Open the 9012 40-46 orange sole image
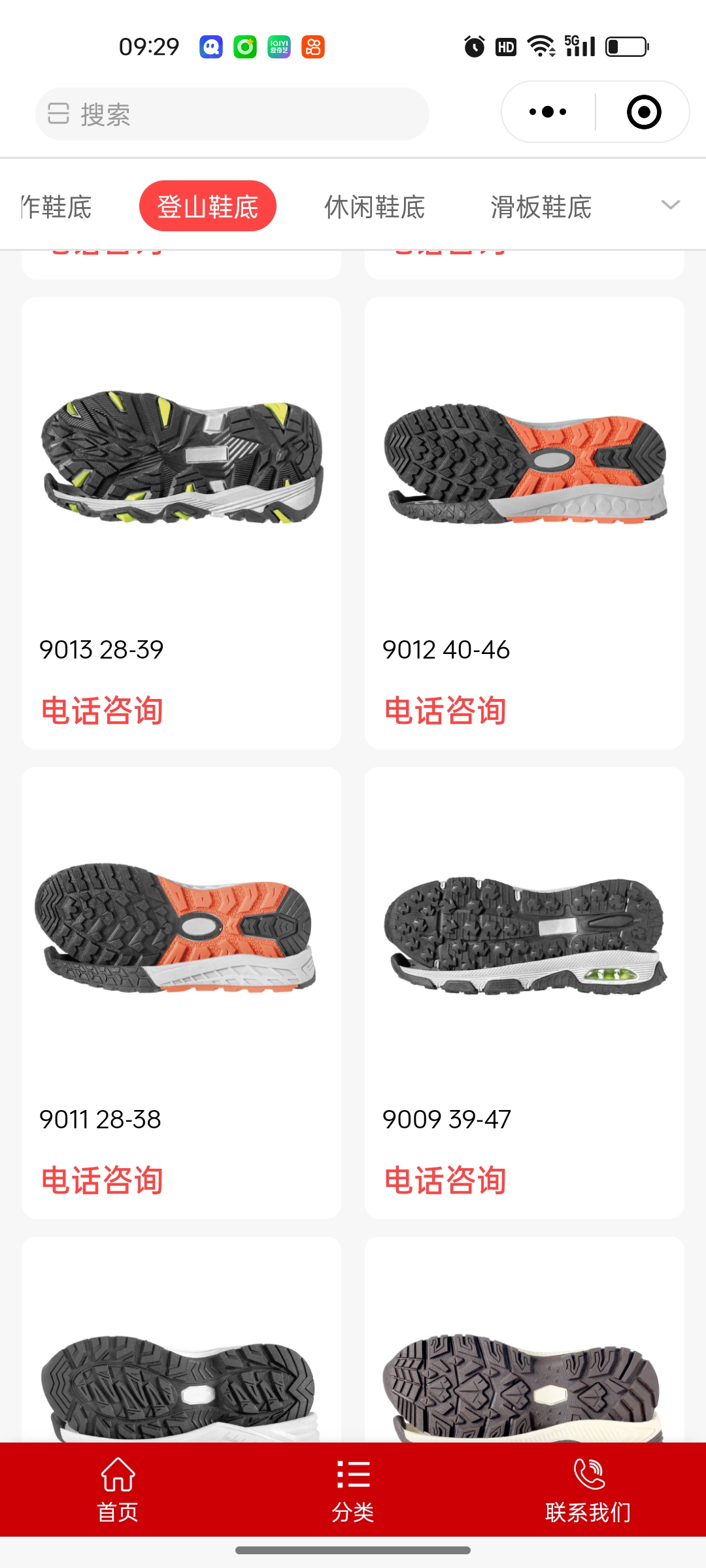The width and height of the screenshot is (706, 1568). click(525, 463)
